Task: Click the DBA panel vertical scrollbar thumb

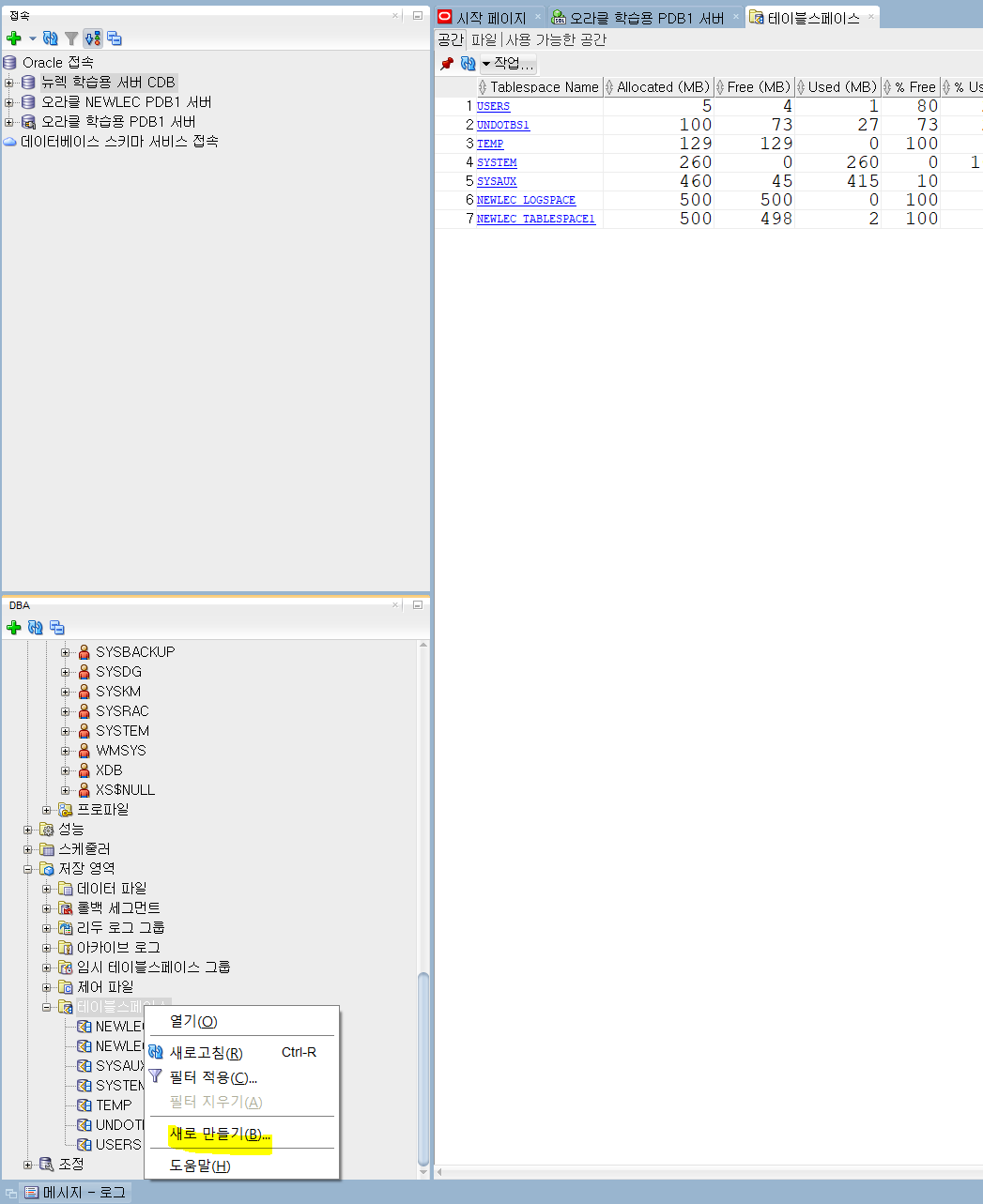Action: [x=423, y=1070]
